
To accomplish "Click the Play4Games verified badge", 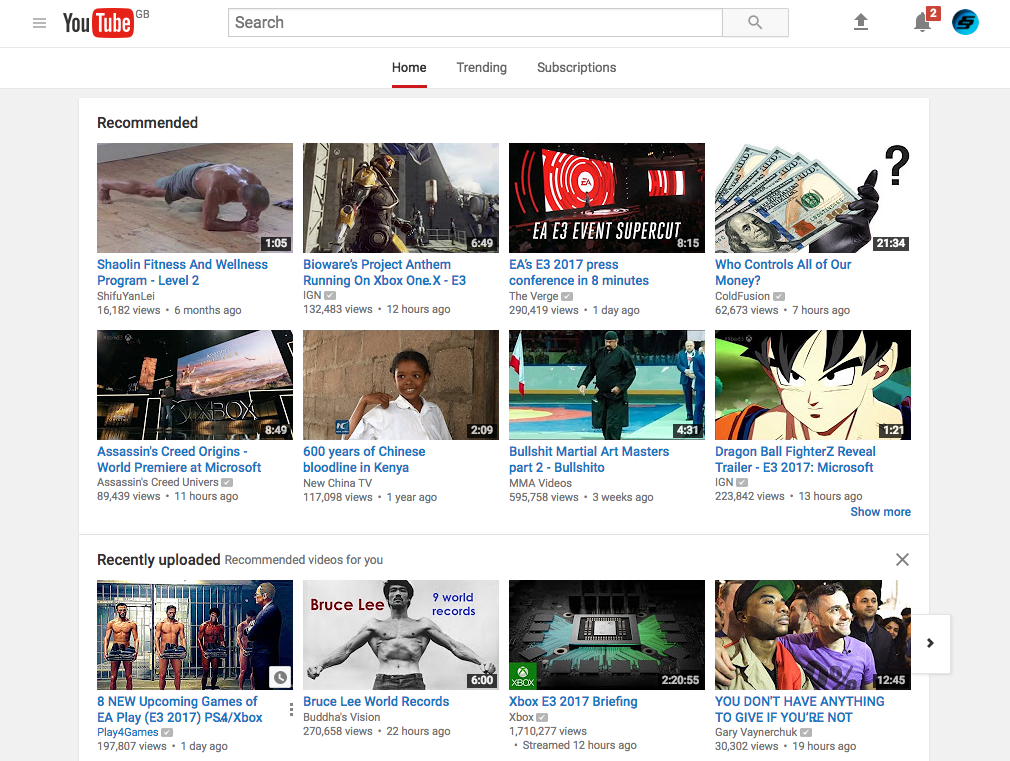I will tap(167, 733).
